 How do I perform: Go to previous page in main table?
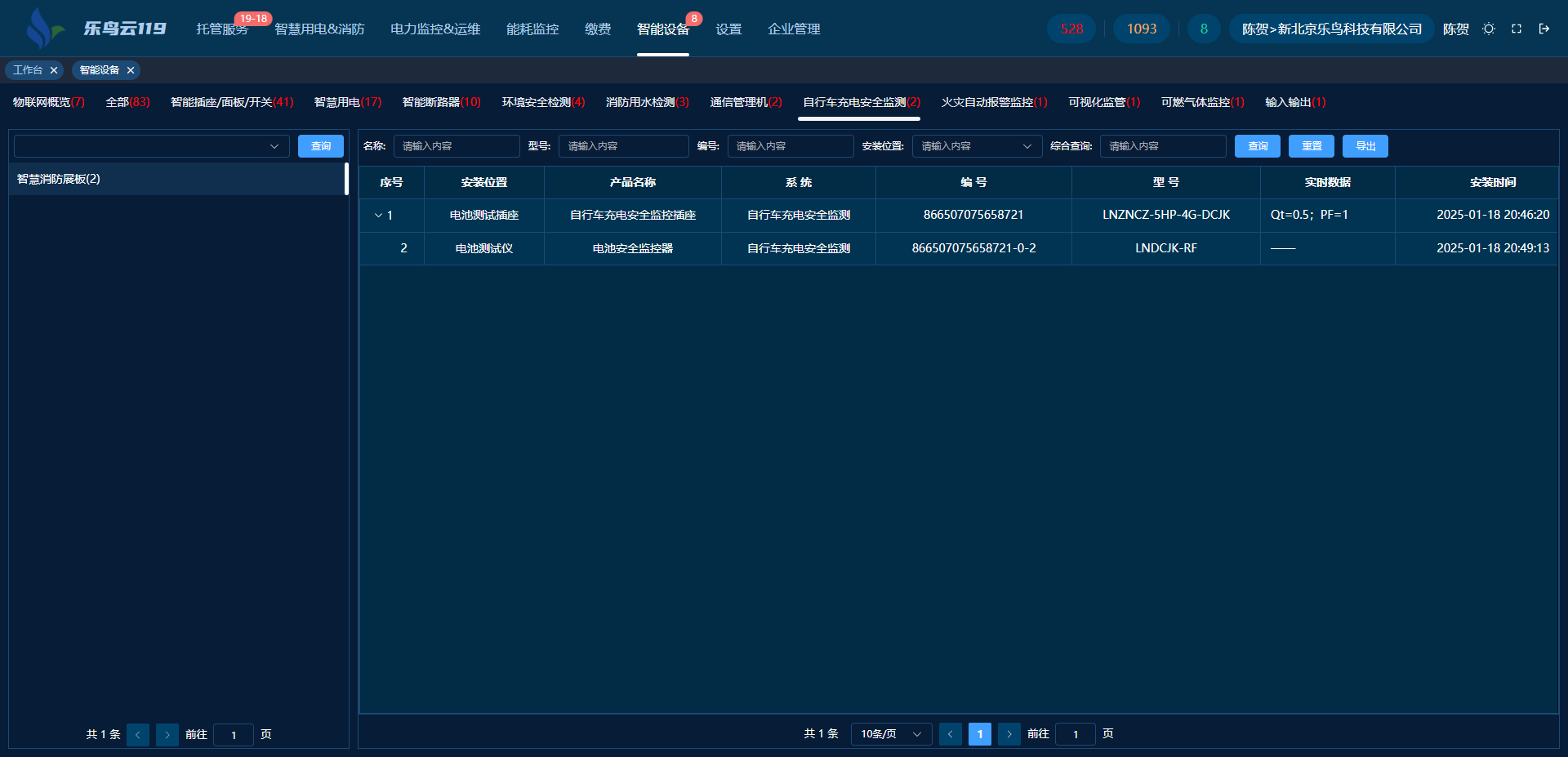click(x=951, y=734)
